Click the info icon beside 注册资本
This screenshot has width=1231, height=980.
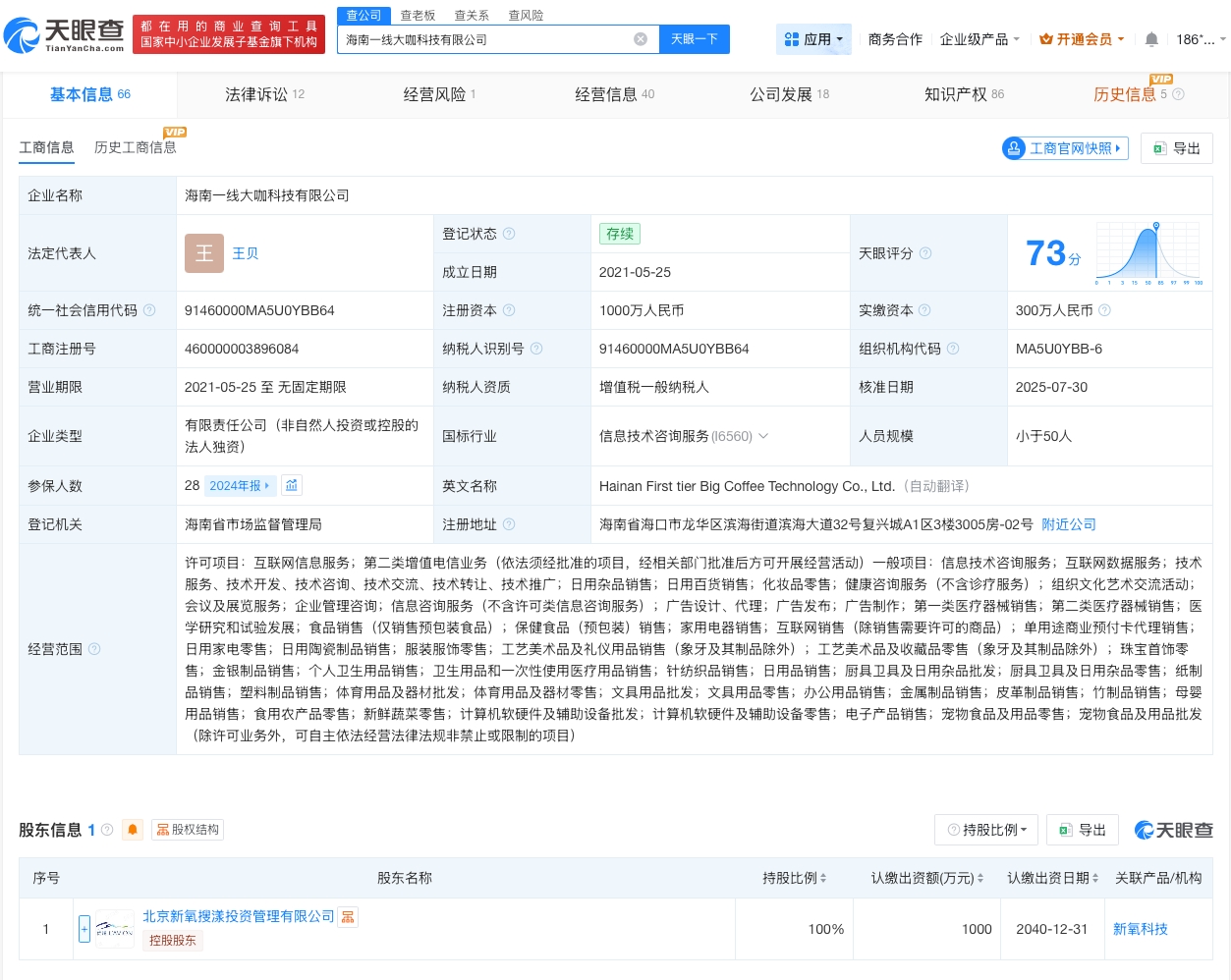pyautogui.click(x=509, y=310)
